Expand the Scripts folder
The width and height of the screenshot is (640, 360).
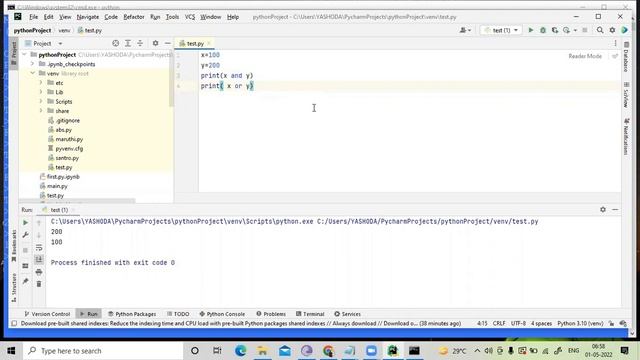41,101
